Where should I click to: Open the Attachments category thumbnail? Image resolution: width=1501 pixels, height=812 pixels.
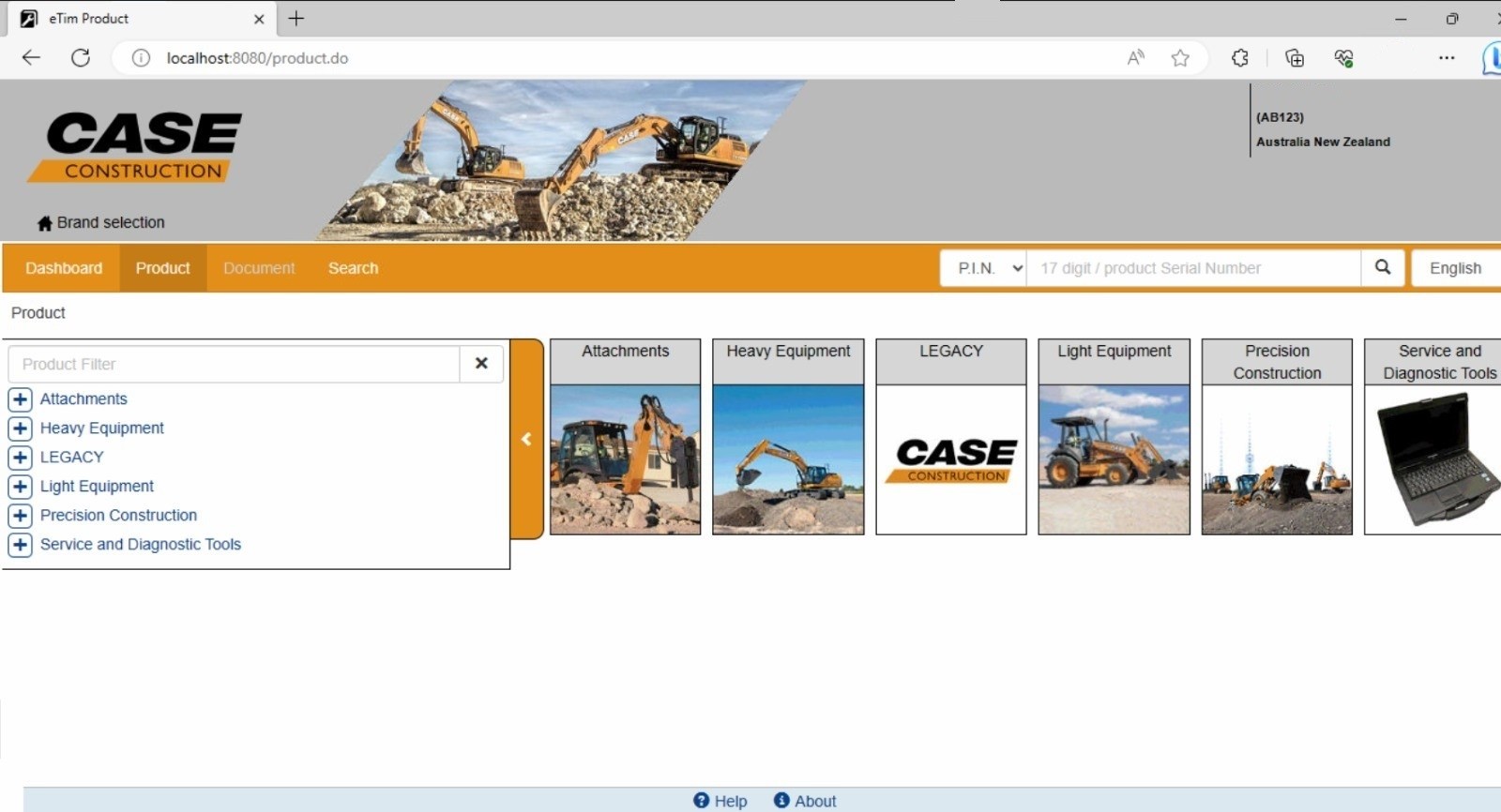[x=625, y=459]
